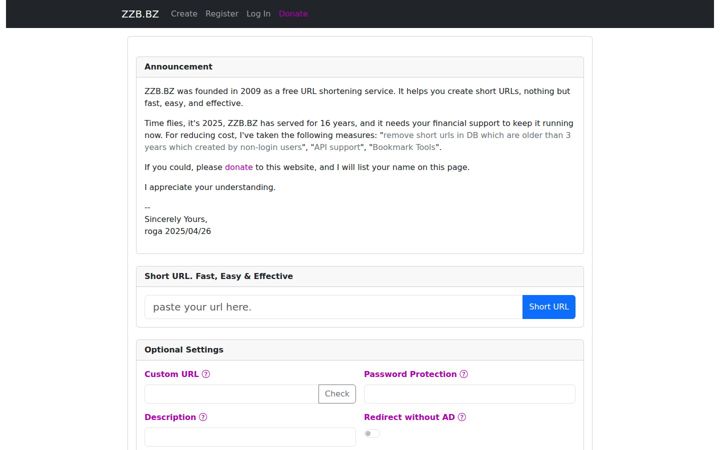Open the remove short urls measure link
720x450 pixels.
pyautogui.click(x=357, y=141)
